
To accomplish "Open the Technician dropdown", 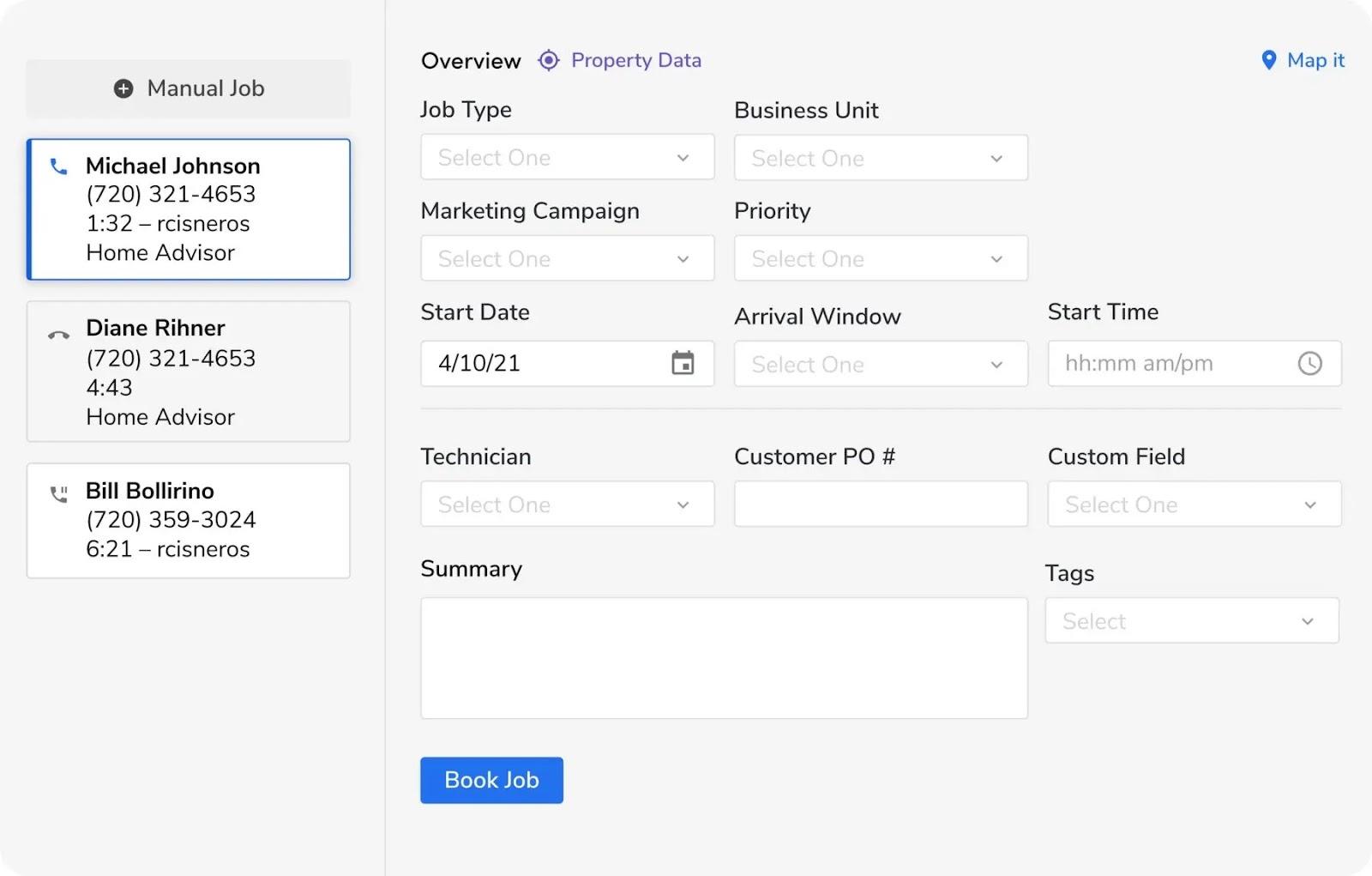I will point(567,504).
